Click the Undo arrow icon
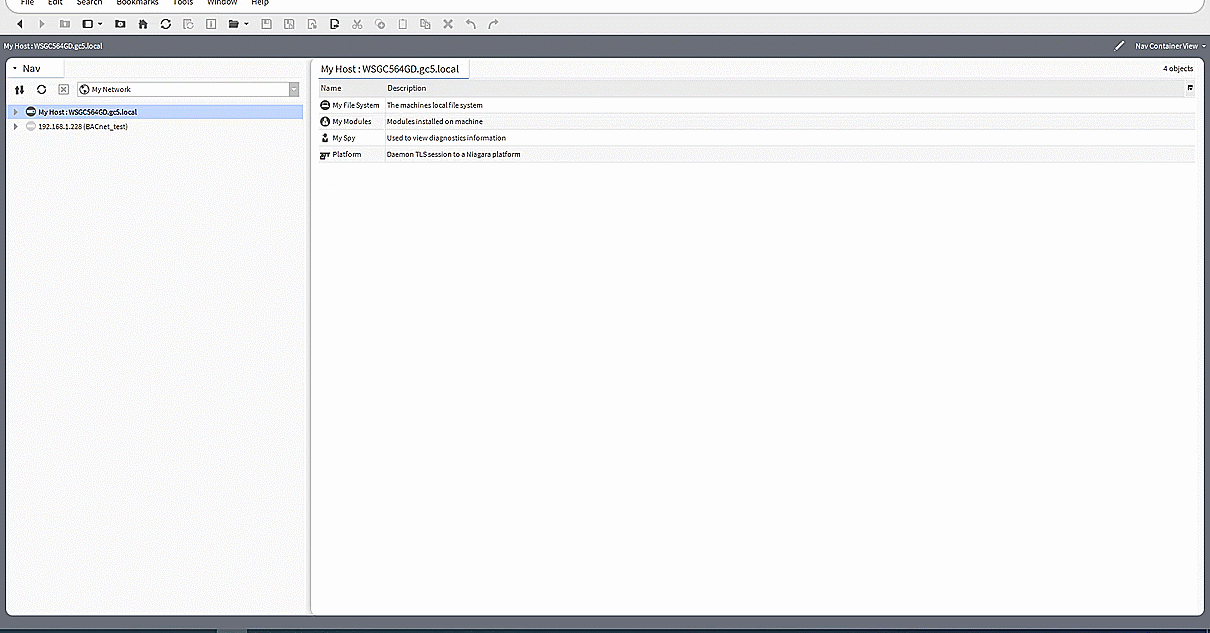1210x633 pixels. click(x=470, y=23)
